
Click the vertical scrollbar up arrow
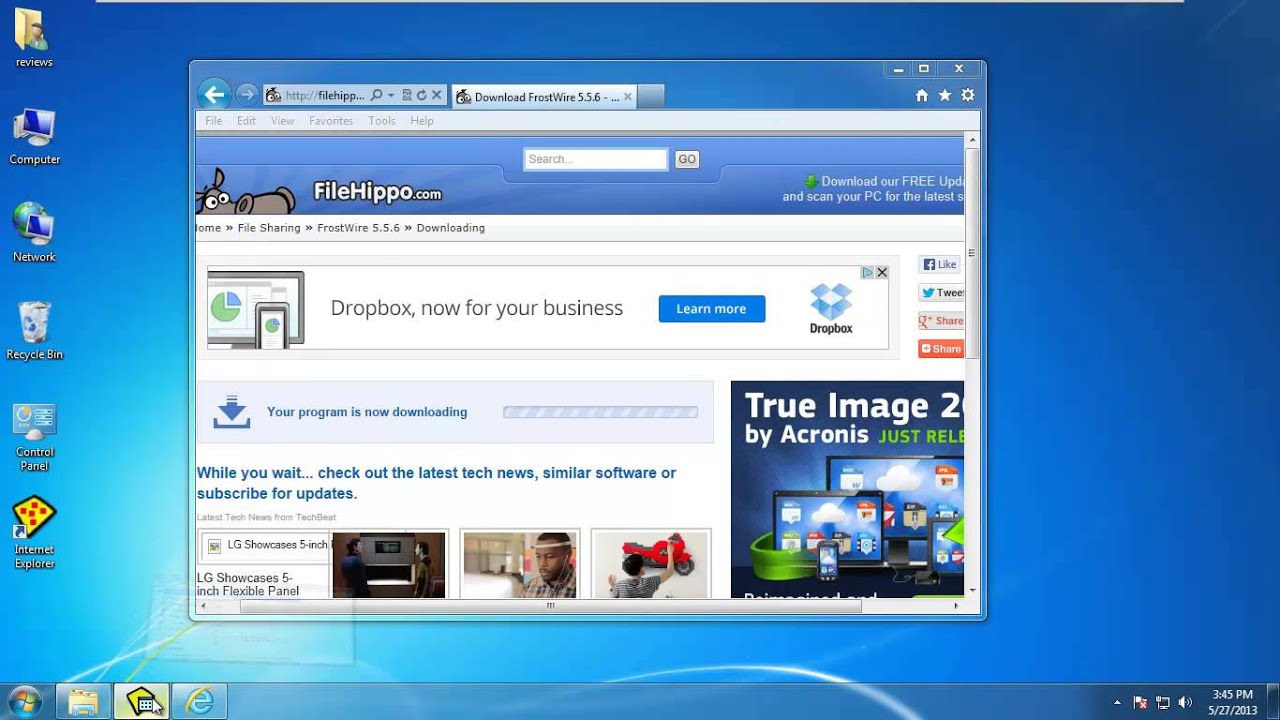point(972,140)
